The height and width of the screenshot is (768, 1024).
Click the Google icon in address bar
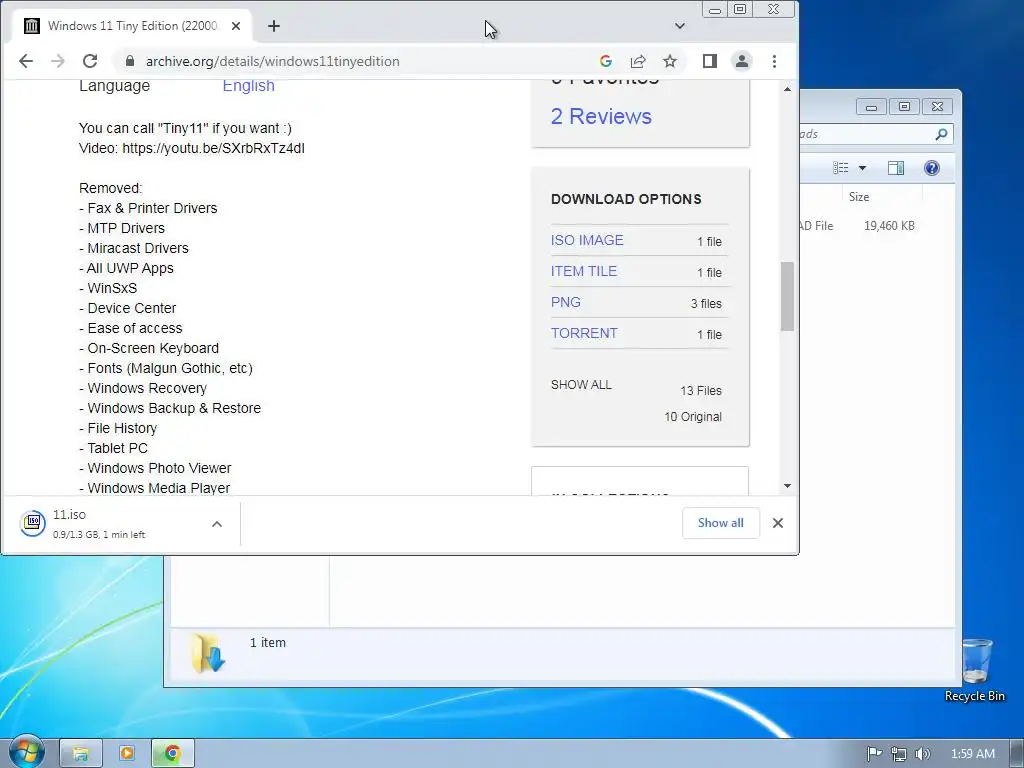point(605,61)
